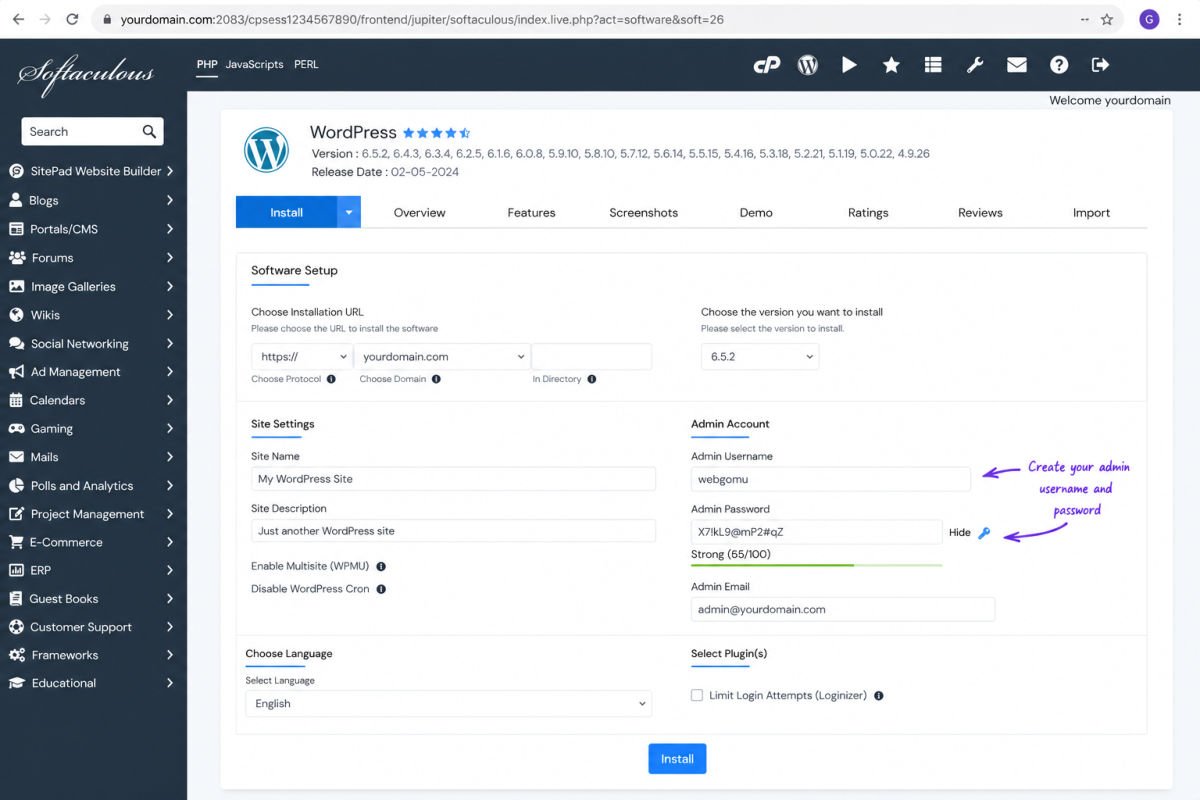The width and height of the screenshot is (1200, 800).
Task: Open the protocol https:// dropdown
Action: click(x=301, y=357)
